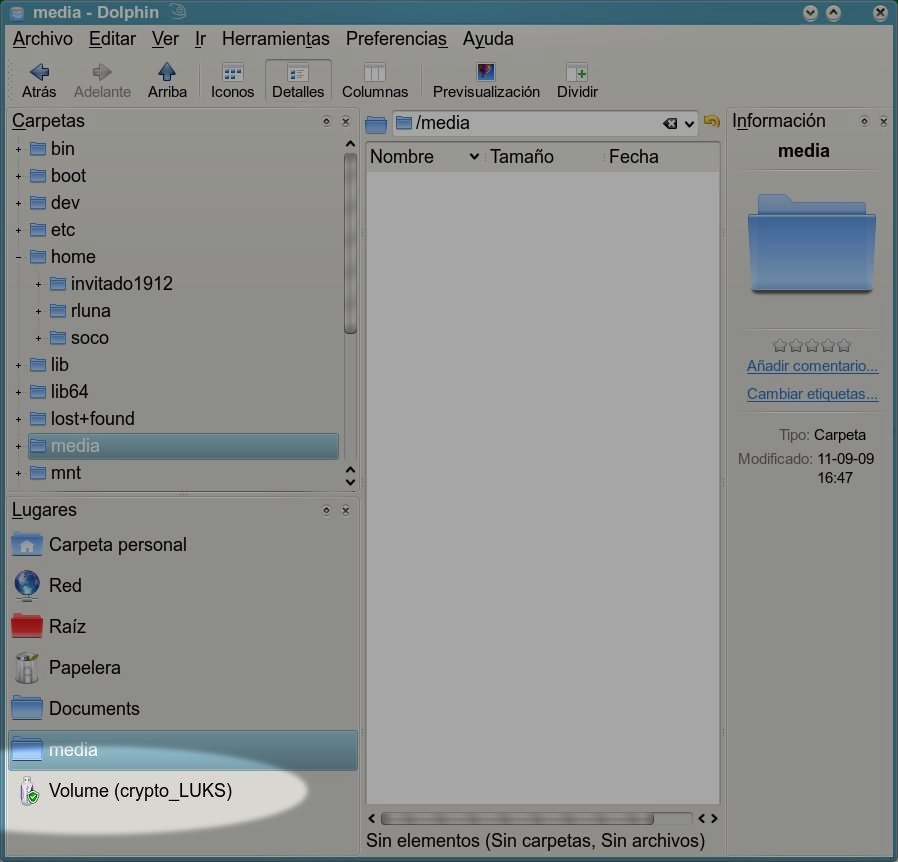Viewport: 898px width, 862px height.
Task: Open the Preferencias menu
Action: (x=396, y=39)
